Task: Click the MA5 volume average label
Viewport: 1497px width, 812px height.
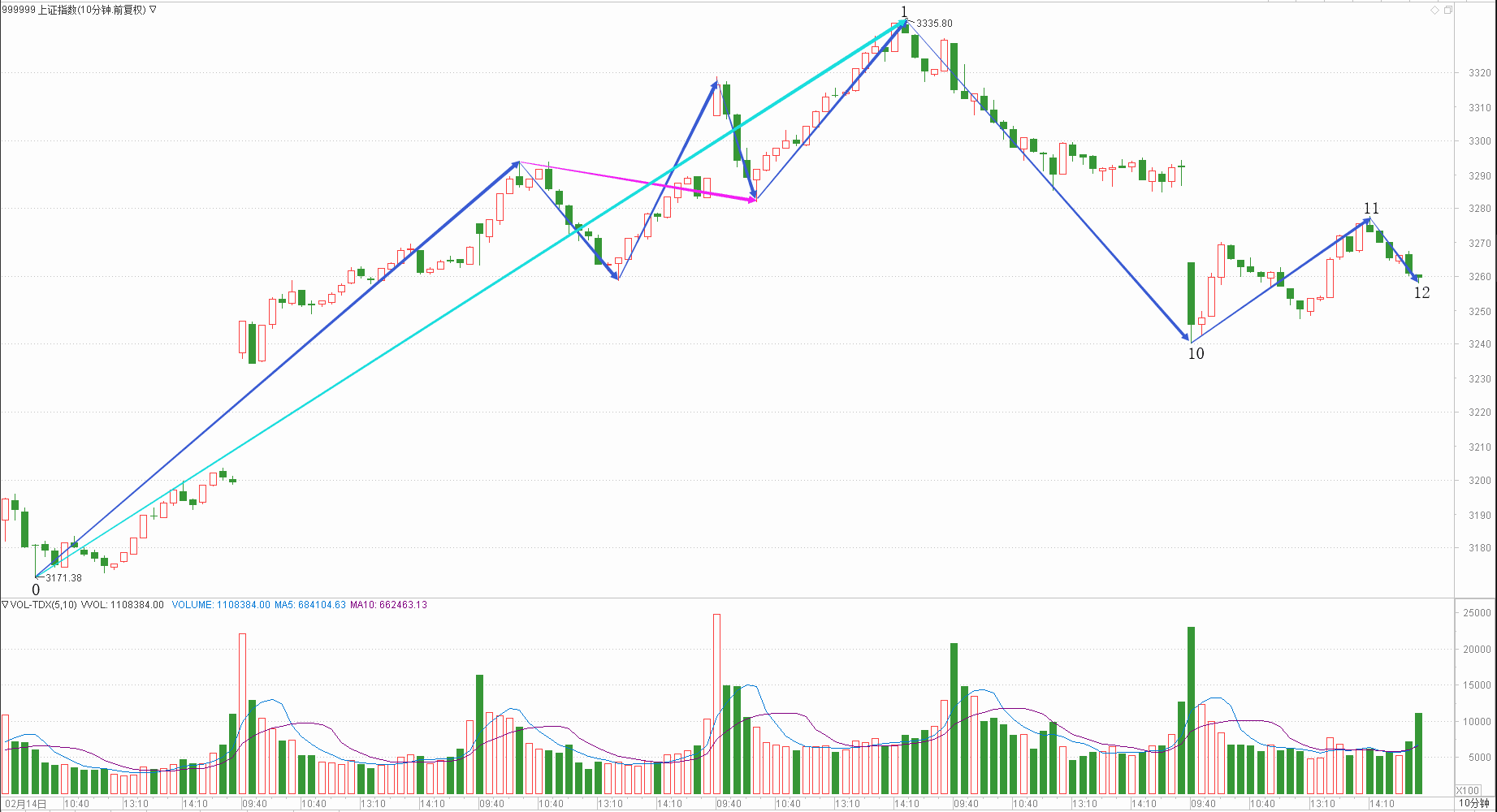Action: coord(309,605)
